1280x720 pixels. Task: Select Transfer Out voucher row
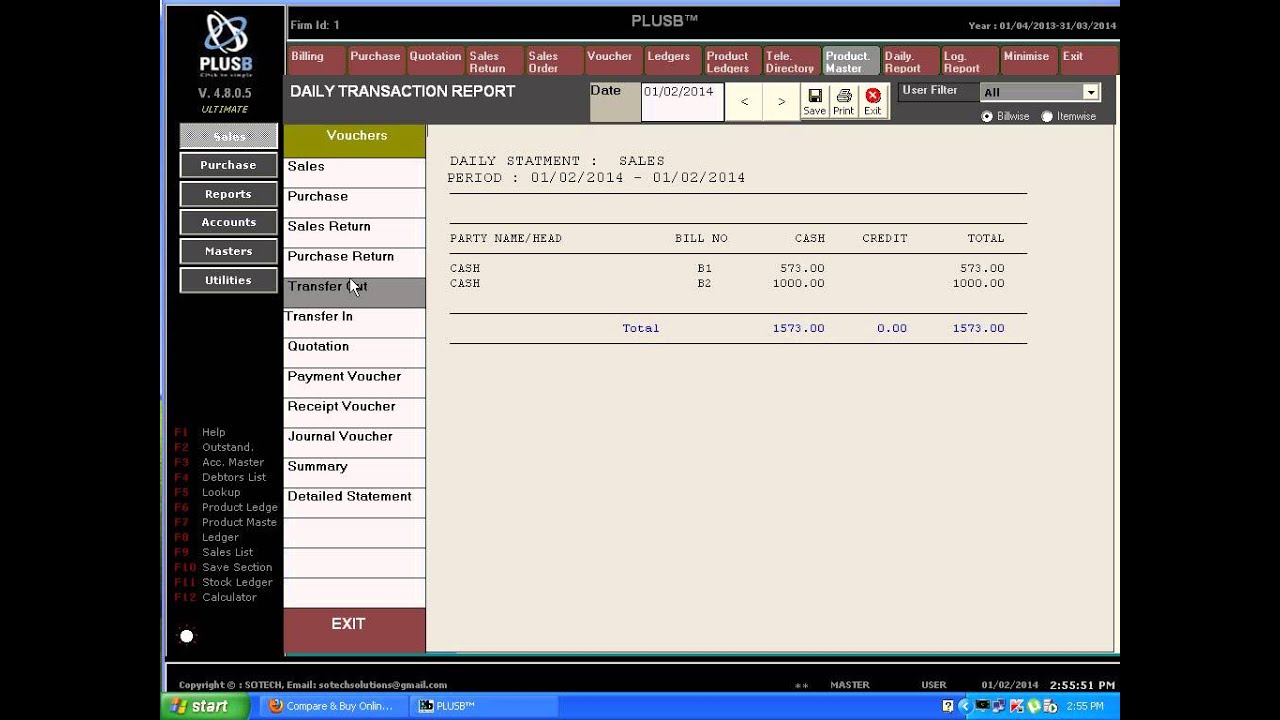tap(354, 292)
